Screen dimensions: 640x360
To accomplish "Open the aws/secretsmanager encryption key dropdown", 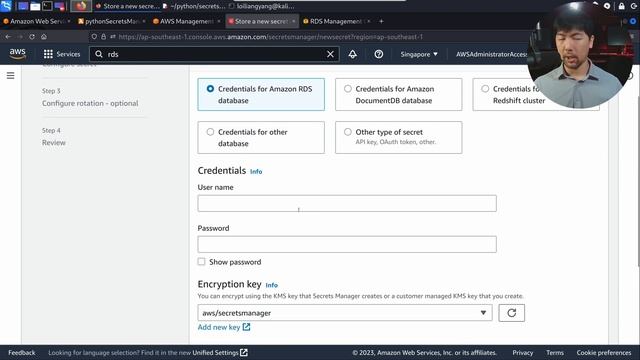I will point(345,313).
